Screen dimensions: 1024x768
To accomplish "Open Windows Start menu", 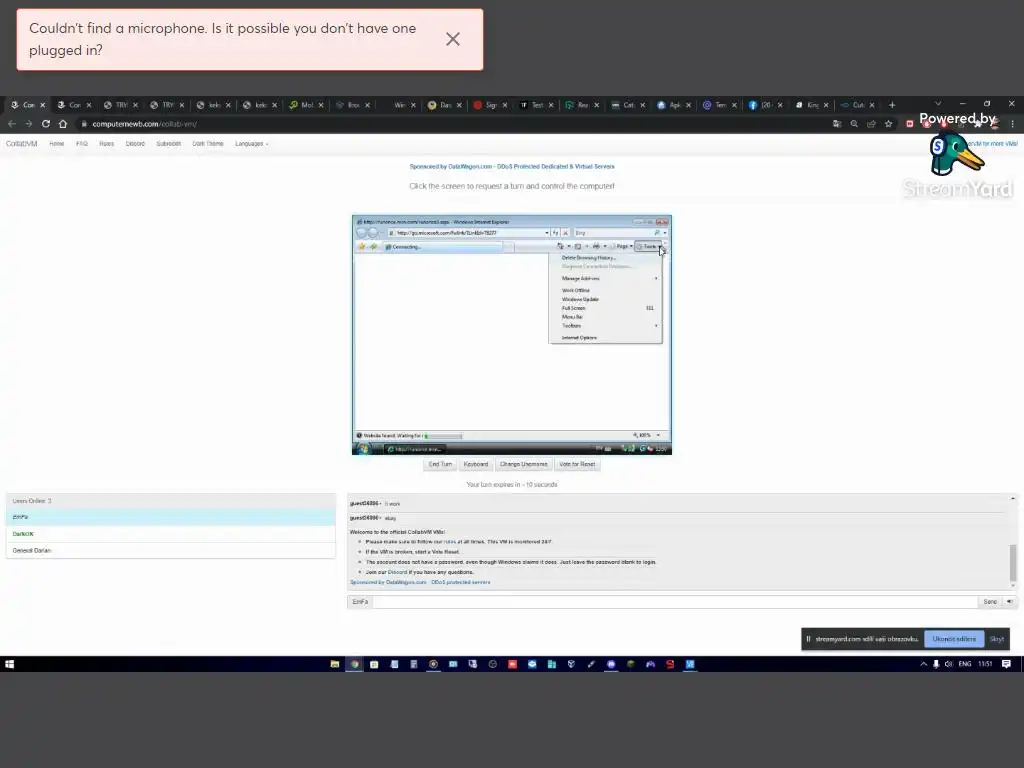I will (x=10, y=664).
